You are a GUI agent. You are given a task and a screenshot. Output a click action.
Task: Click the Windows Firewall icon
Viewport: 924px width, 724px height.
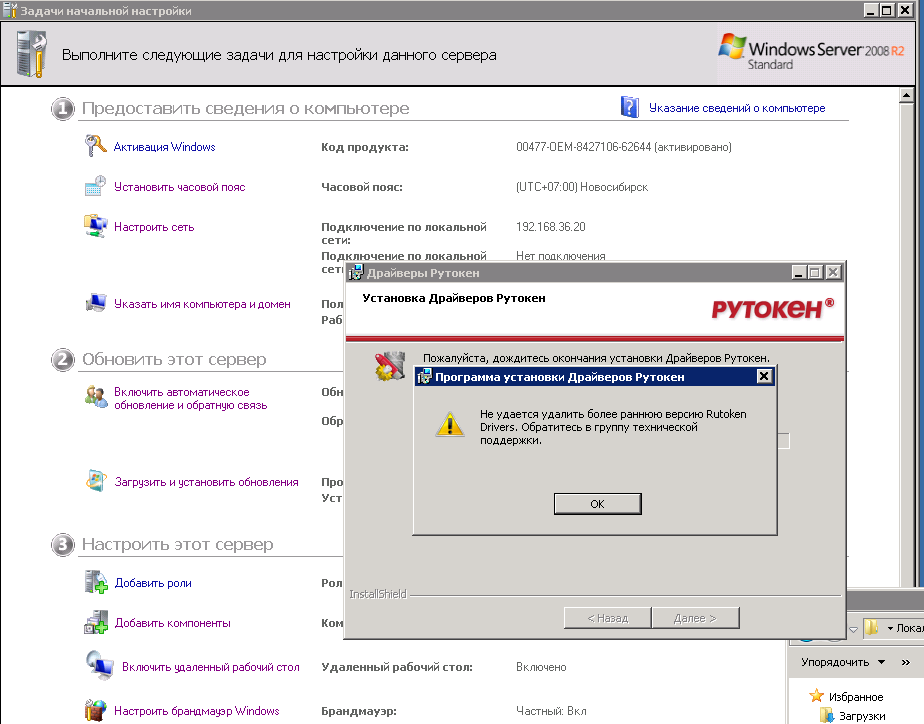[x=95, y=711]
